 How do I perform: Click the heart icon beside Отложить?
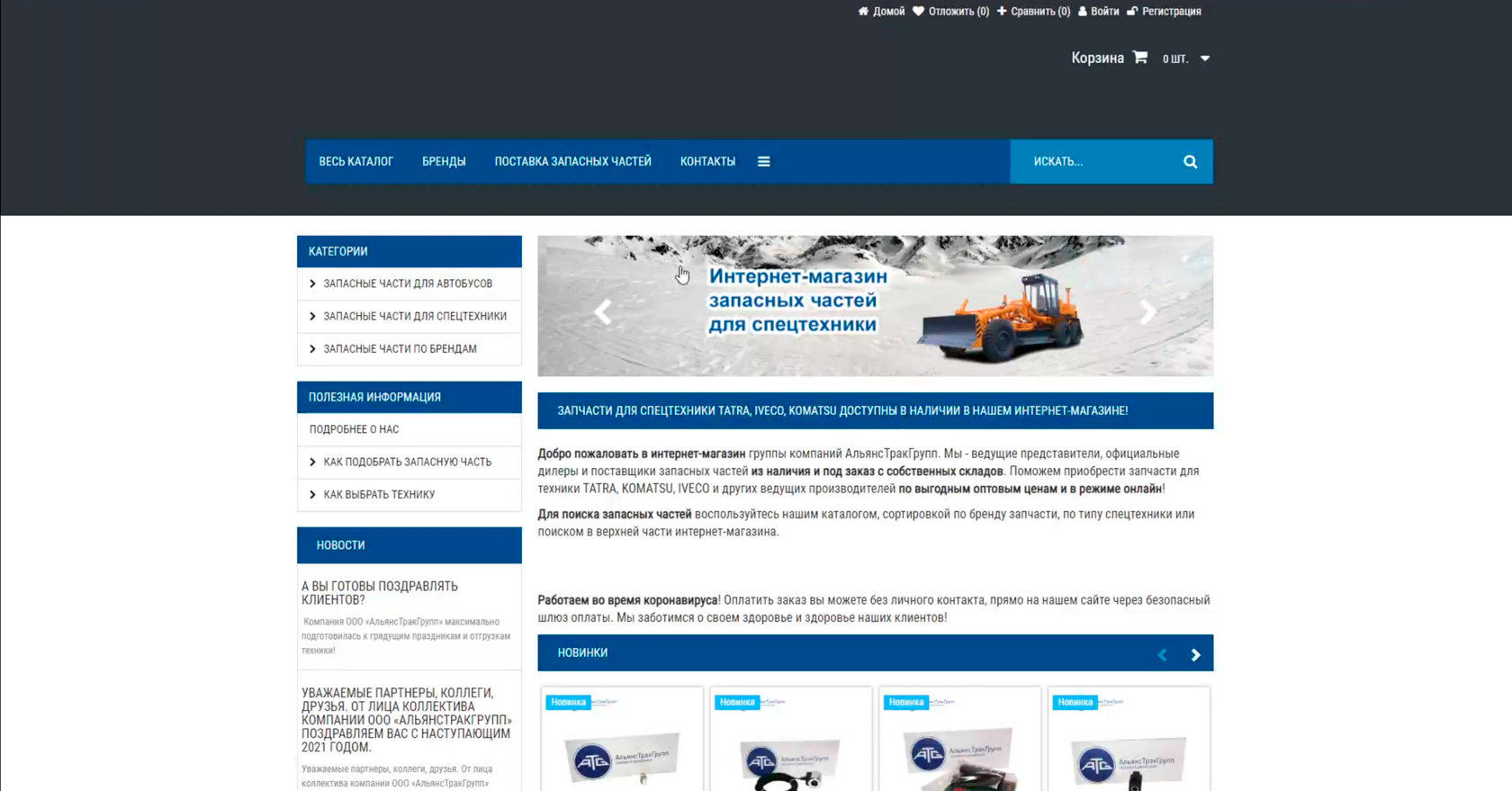point(918,12)
